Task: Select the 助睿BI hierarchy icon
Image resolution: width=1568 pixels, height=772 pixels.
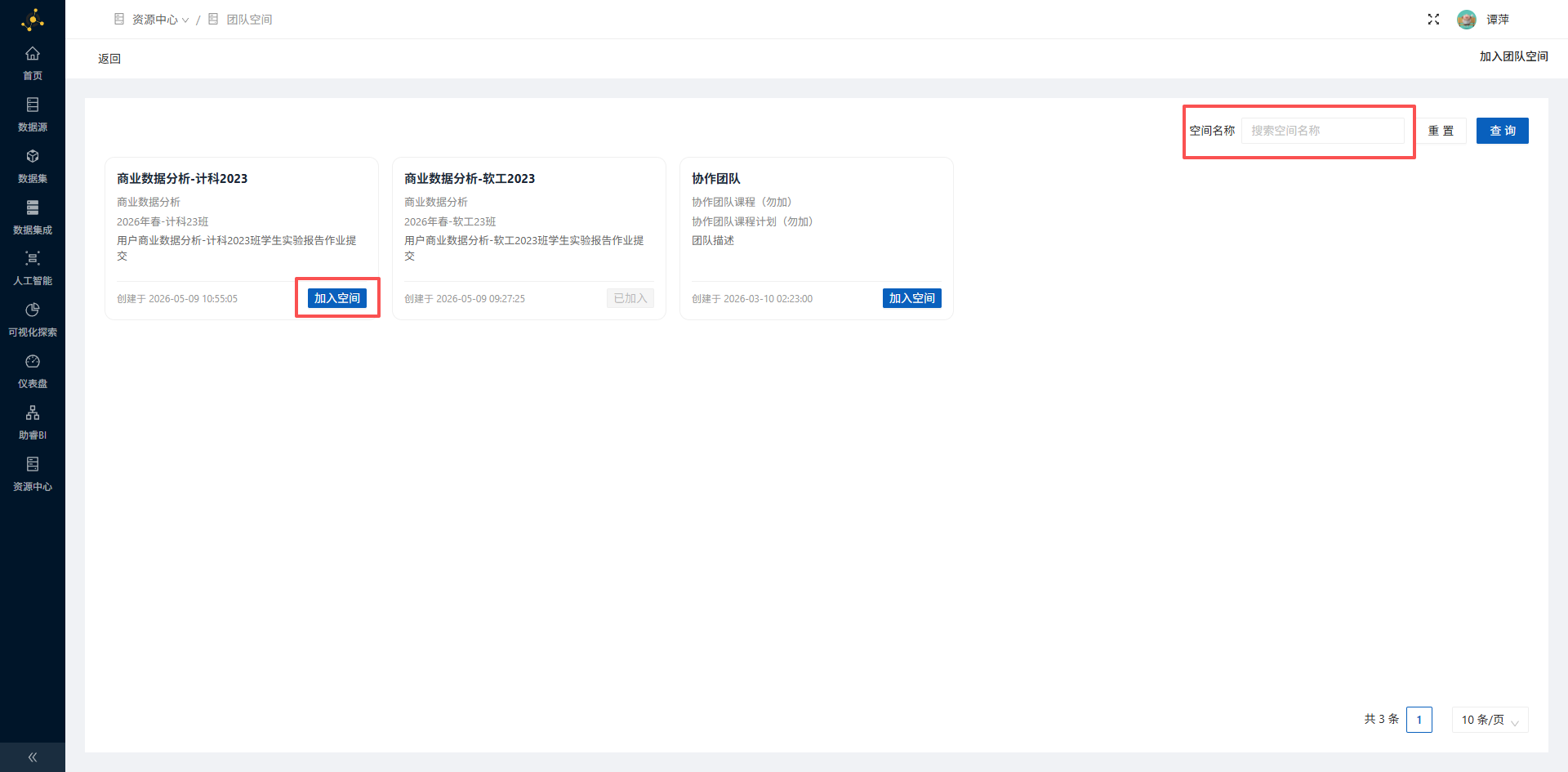Action: point(33,413)
